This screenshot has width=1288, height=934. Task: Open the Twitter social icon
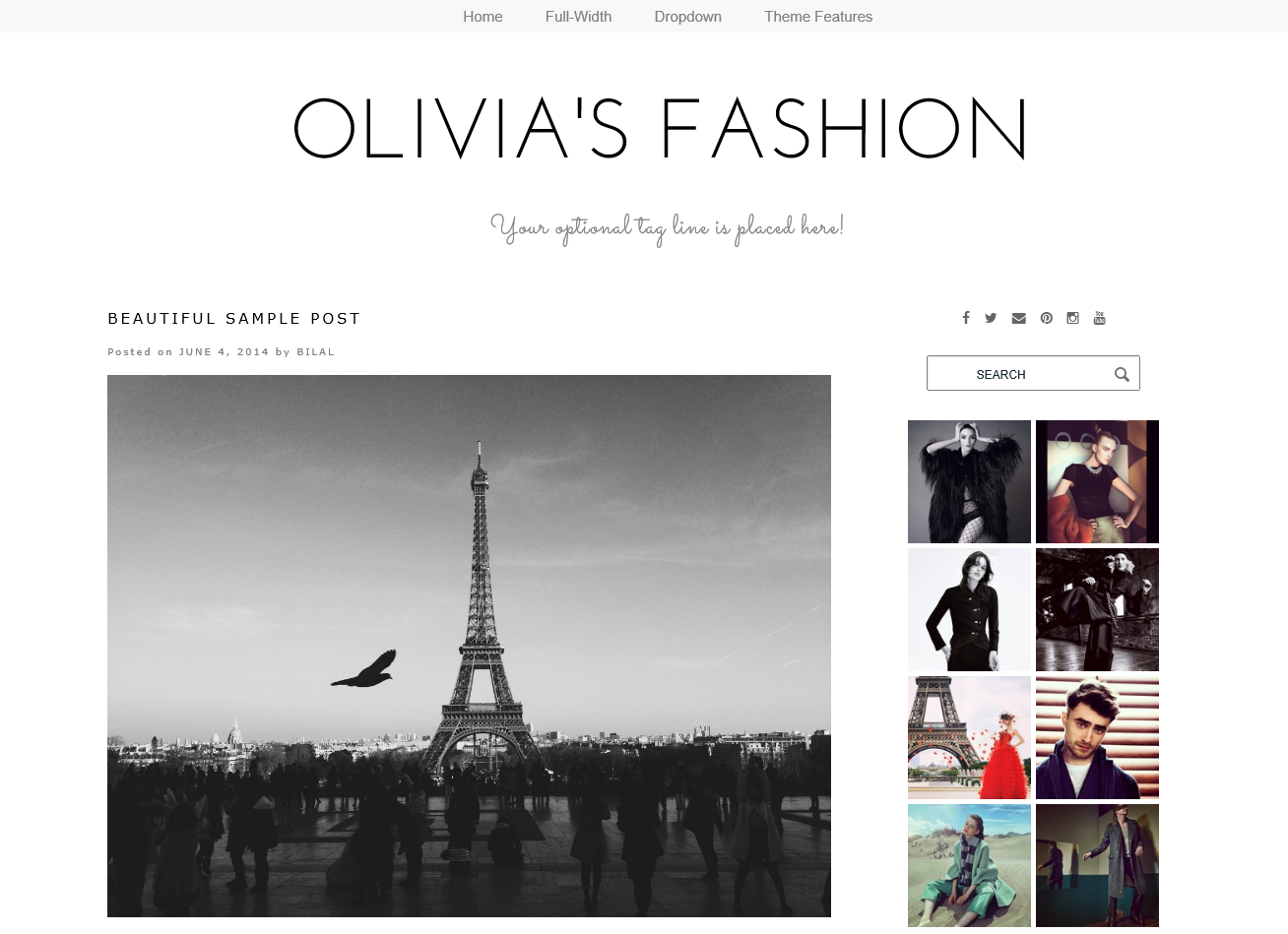coord(991,318)
